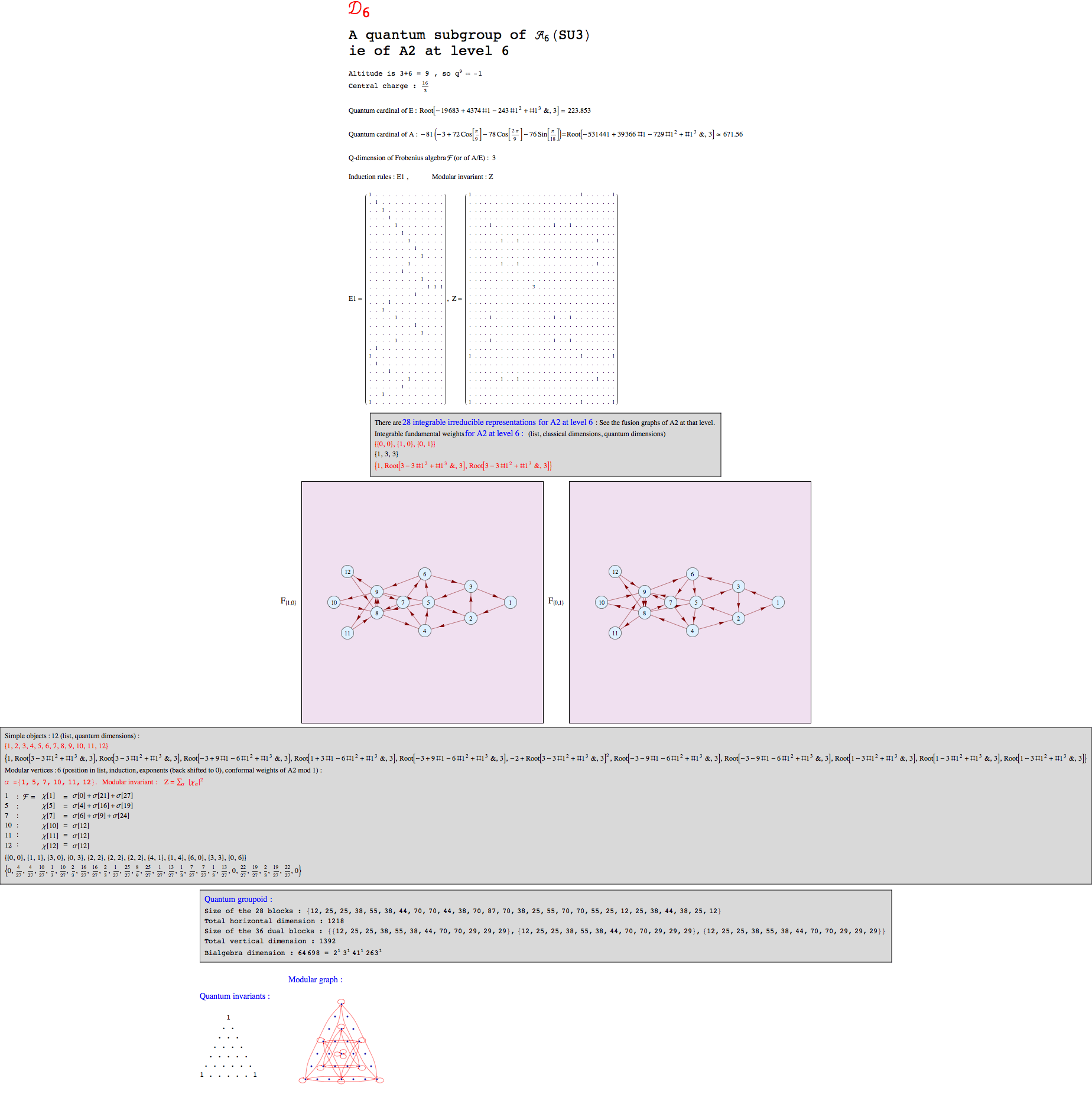This screenshot has width=1092, height=1107.
Task: Select node 12 in the F{1,0} graph
Action: coord(347,572)
